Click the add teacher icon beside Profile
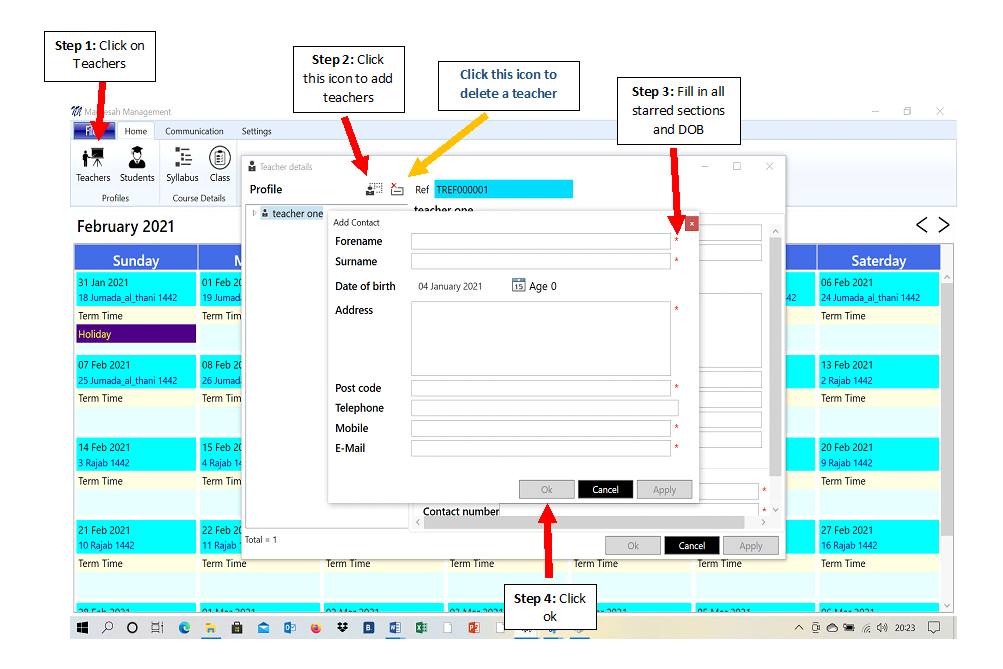Viewport: 1003px width, 669px height. click(x=374, y=189)
